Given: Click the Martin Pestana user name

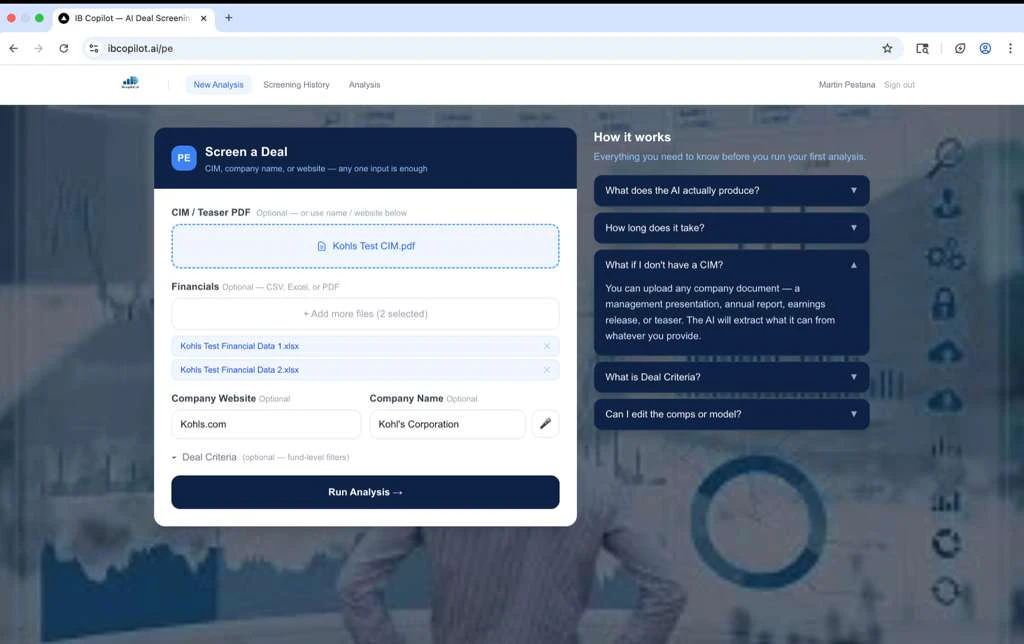Looking at the screenshot, I should [846, 85].
